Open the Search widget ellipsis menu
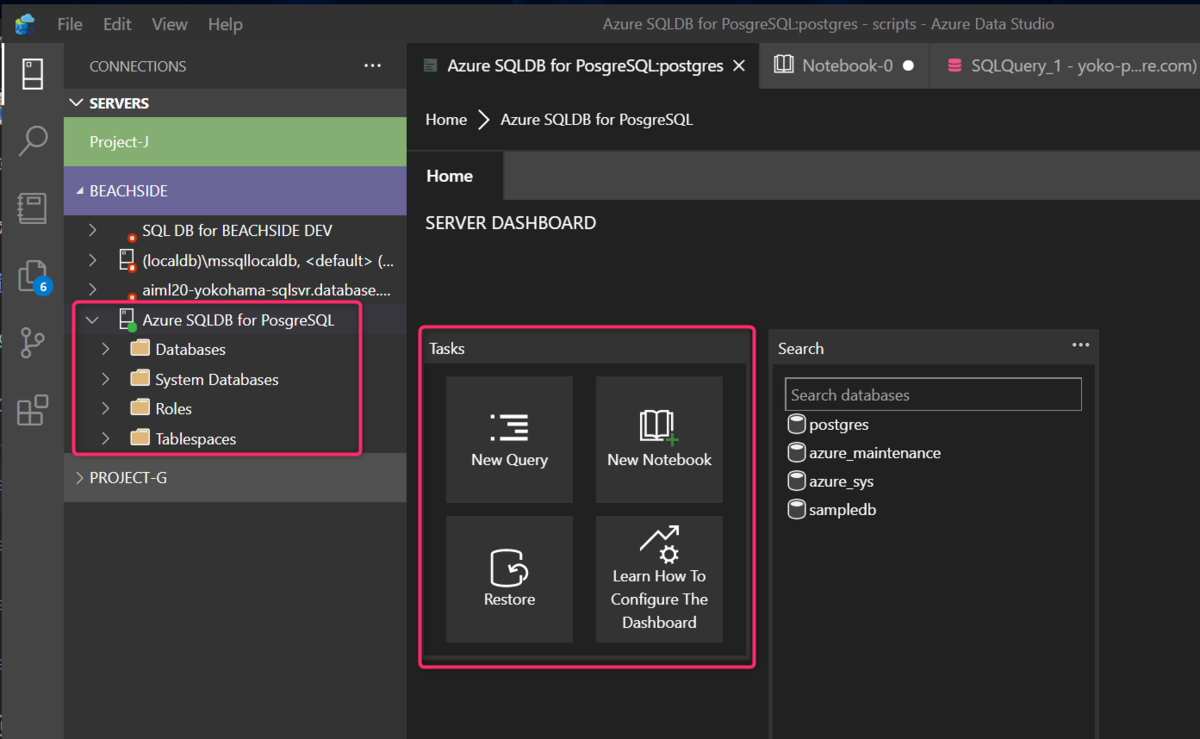This screenshot has width=1200, height=739. coord(1080,345)
